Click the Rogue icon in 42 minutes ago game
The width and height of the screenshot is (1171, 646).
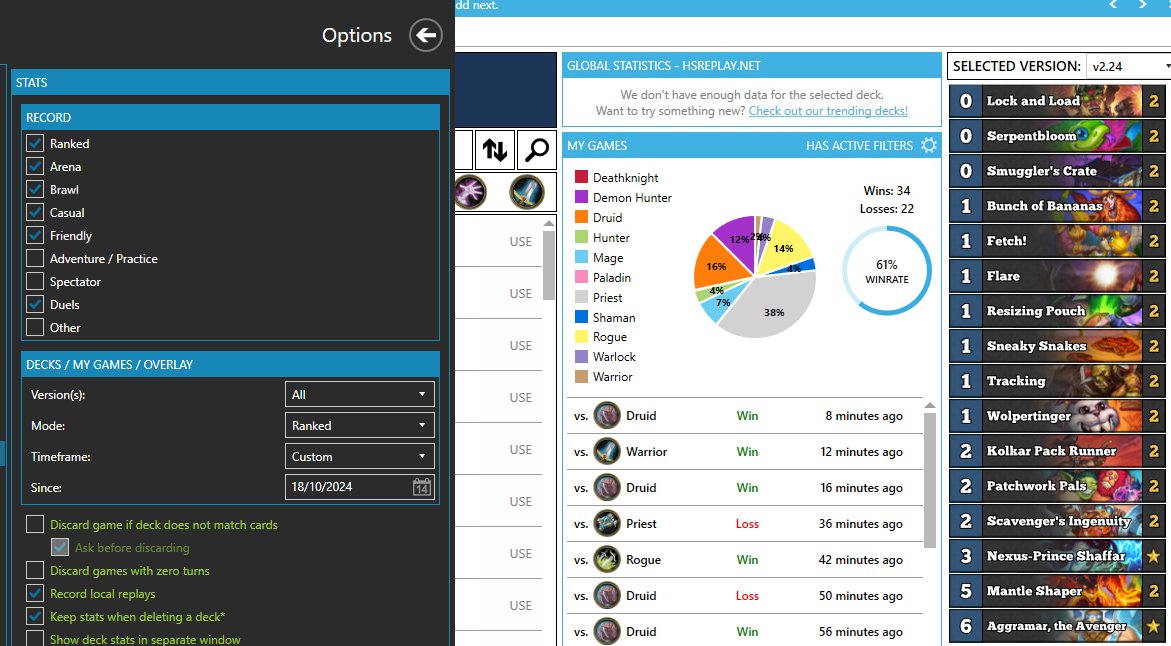click(x=606, y=559)
